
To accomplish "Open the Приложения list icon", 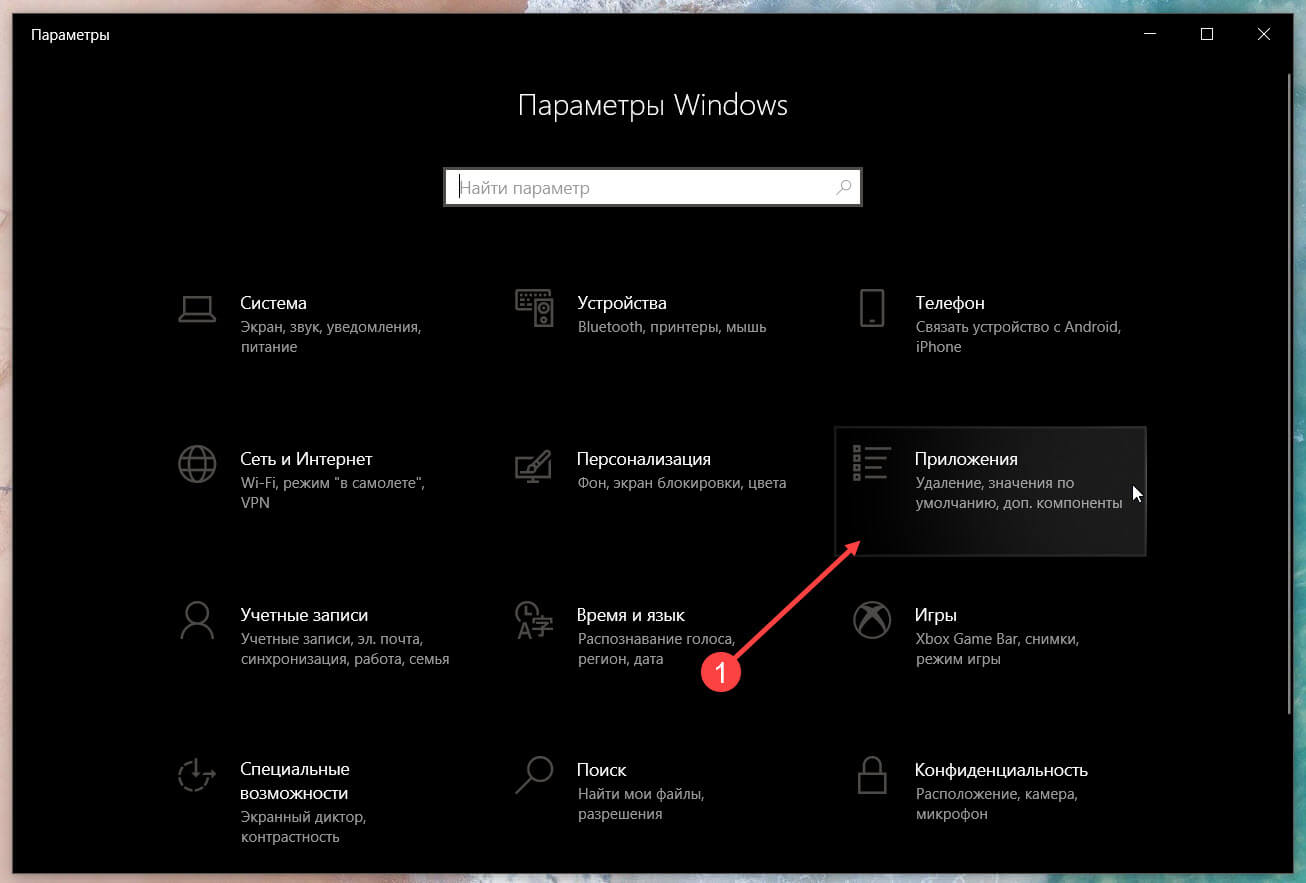I will (x=871, y=464).
